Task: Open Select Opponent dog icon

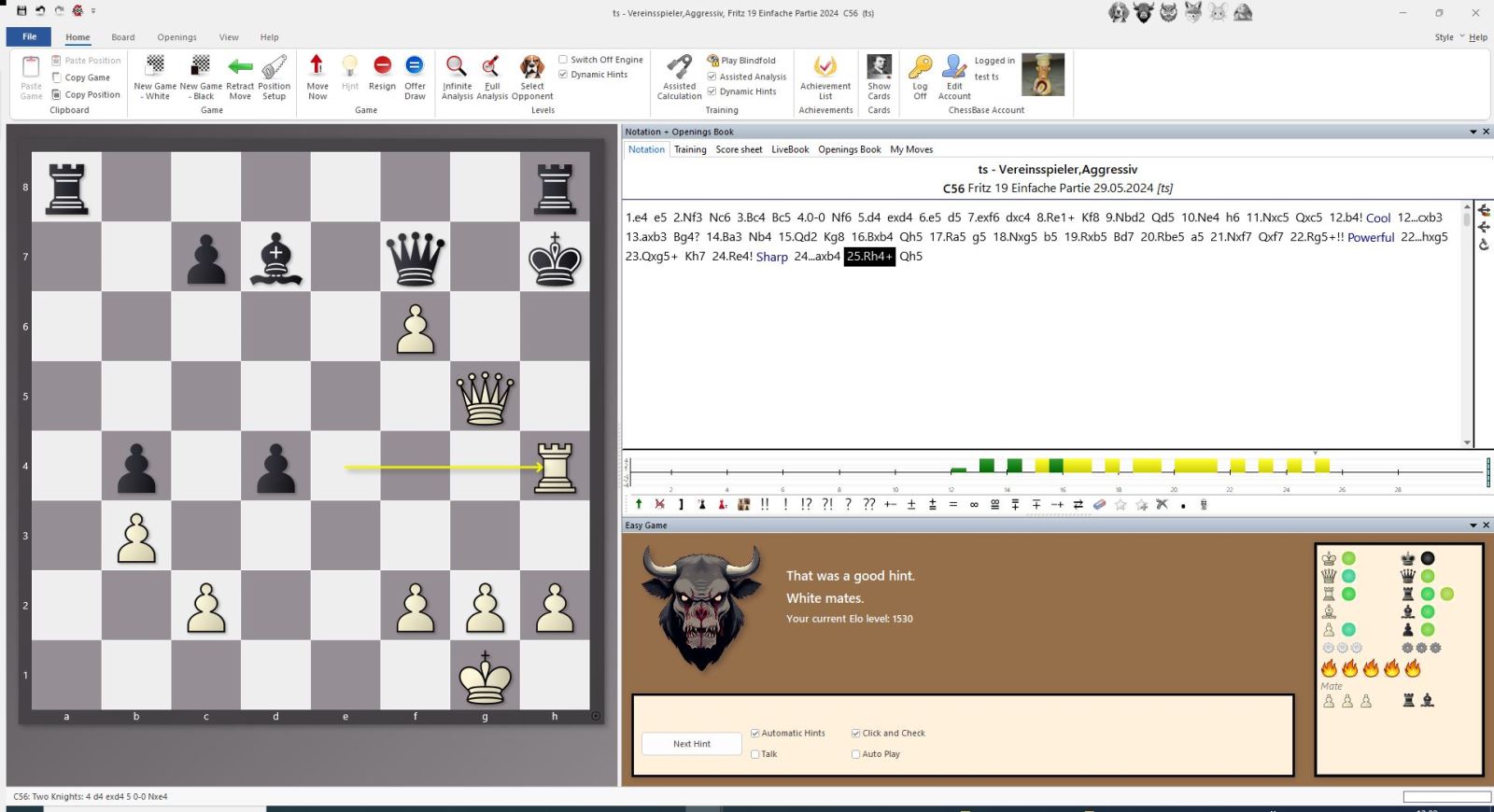Action: tap(532, 66)
